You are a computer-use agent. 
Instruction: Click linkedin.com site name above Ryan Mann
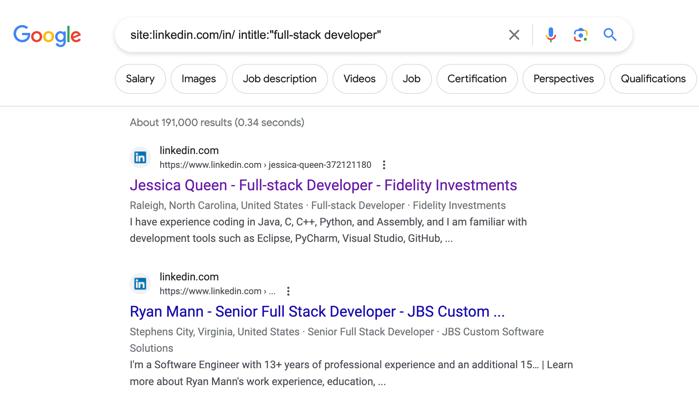tap(189, 277)
